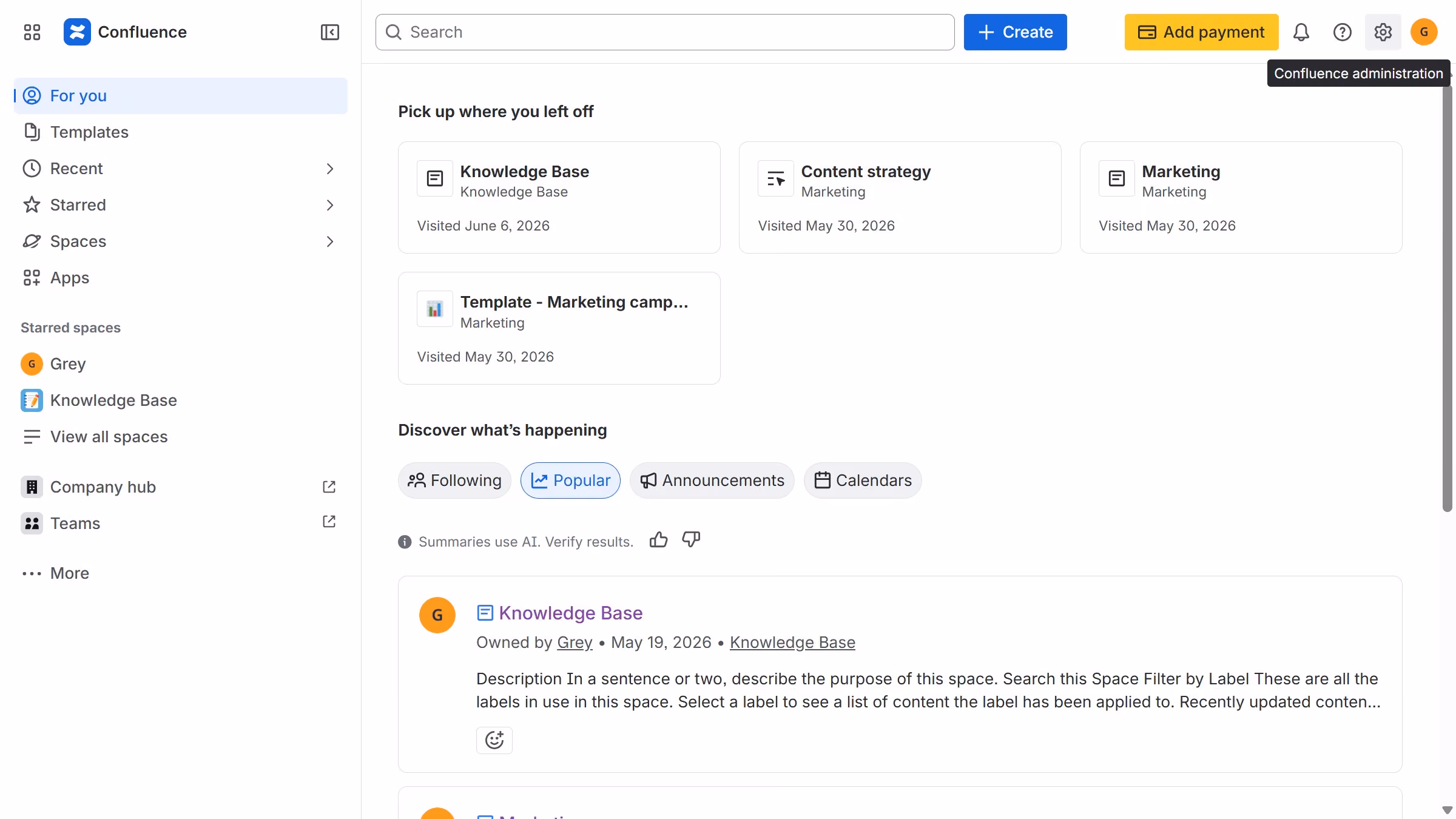
Task: Click Grey's avatar on the feed post
Action: [x=437, y=615]
